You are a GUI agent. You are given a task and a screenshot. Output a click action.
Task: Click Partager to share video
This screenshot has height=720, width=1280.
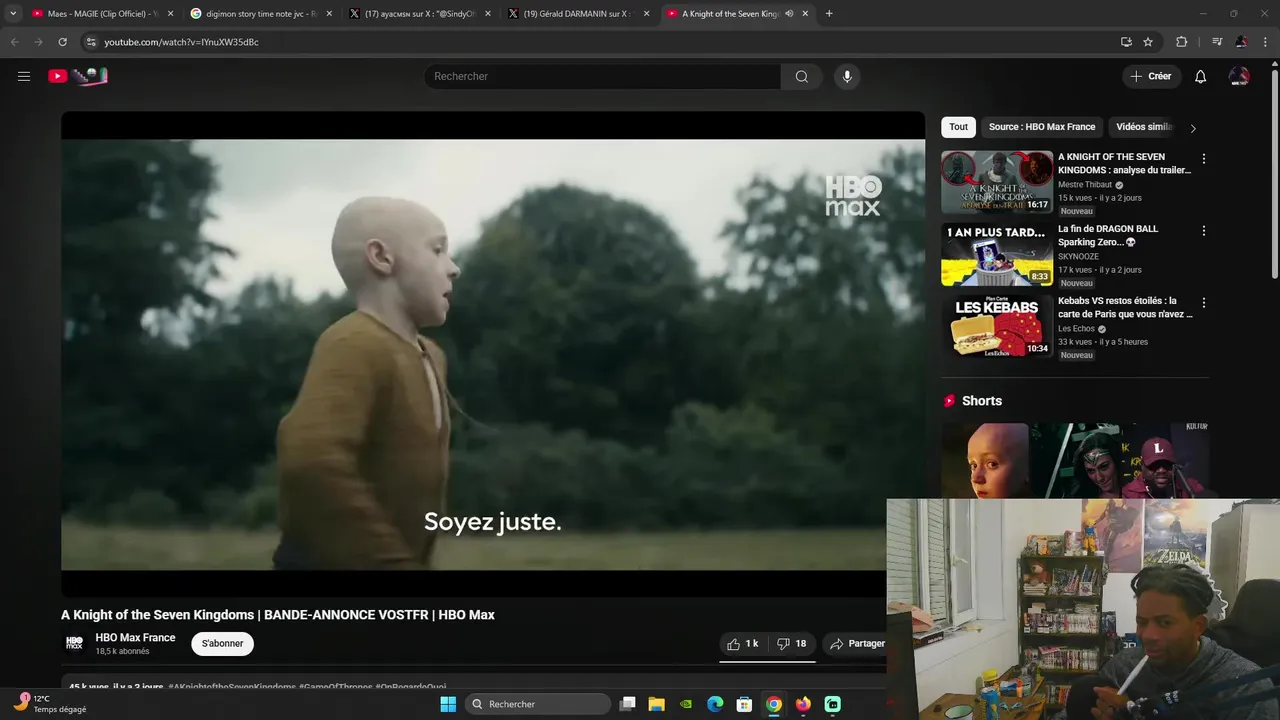[856, 644]
